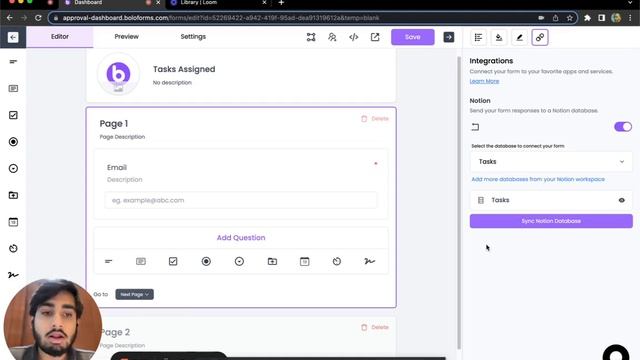Image resolution: width=640 pixels, height=360 pixels.
Task: Add checkbox question from left sidebar
Action: 13,115
